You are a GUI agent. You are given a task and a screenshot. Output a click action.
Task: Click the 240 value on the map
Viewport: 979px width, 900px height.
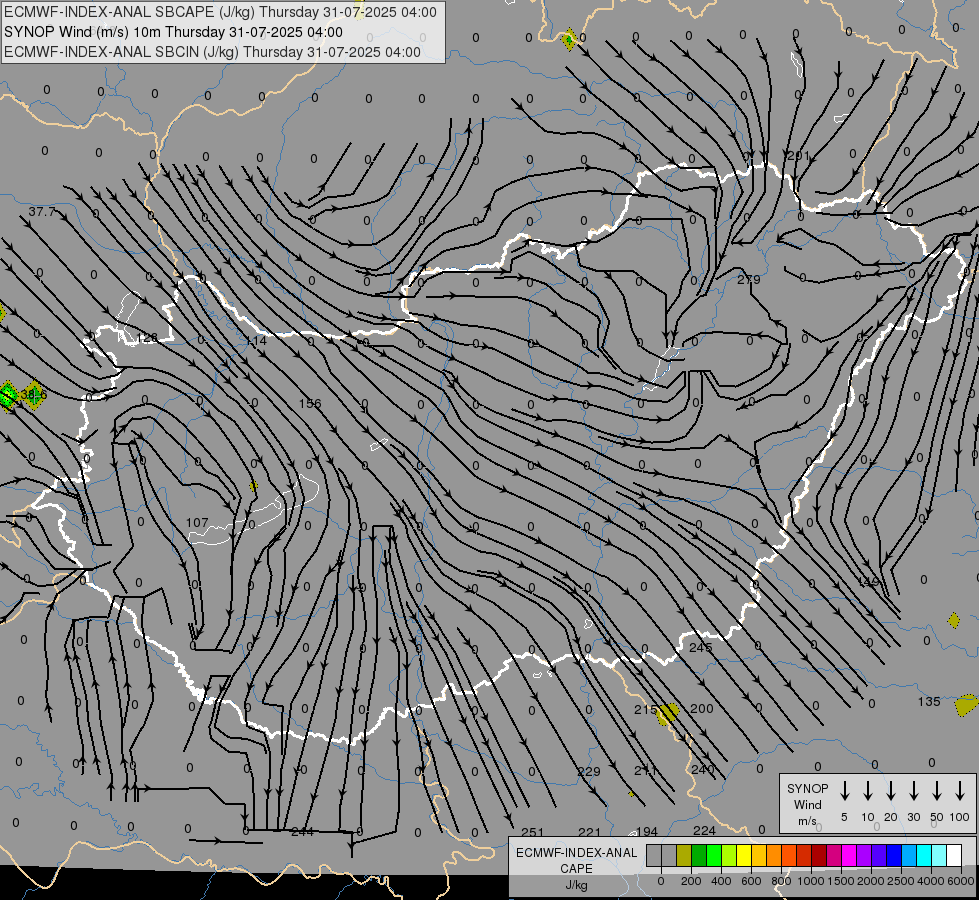[x=702, y=769]
